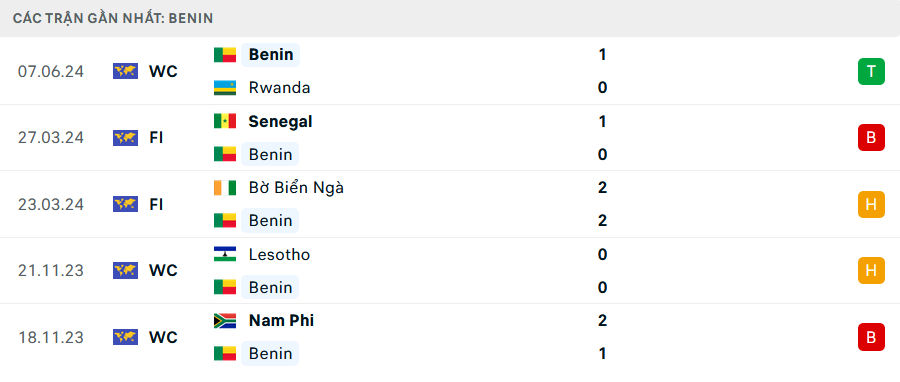
Task: Click the green T result badge
Action: point(871,72)
